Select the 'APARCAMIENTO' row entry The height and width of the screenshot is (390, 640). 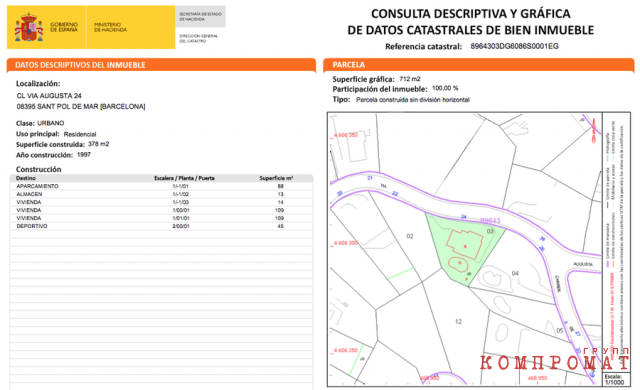pos(37,186)
